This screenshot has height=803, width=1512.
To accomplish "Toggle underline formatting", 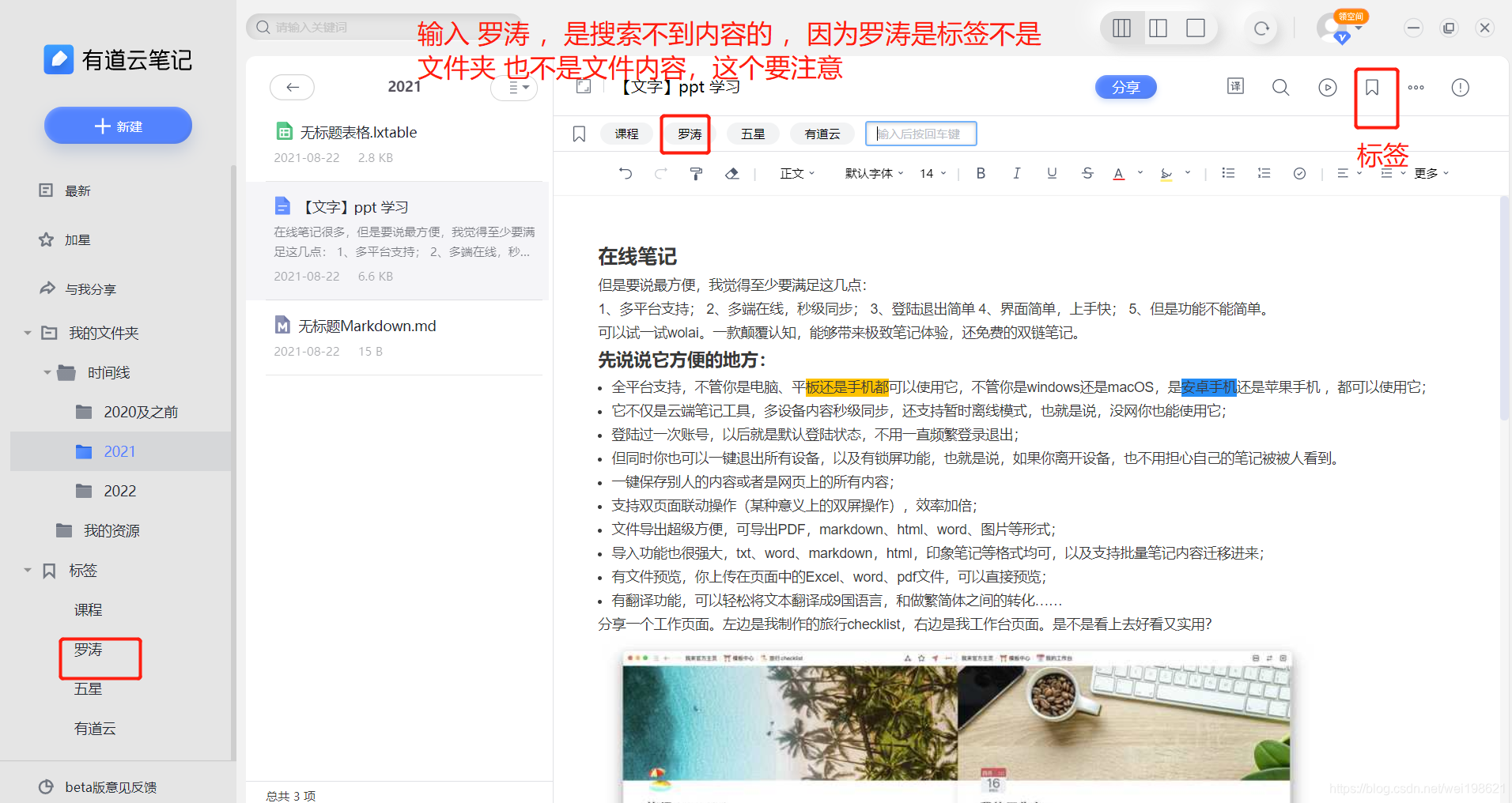I will (1052, 173).
